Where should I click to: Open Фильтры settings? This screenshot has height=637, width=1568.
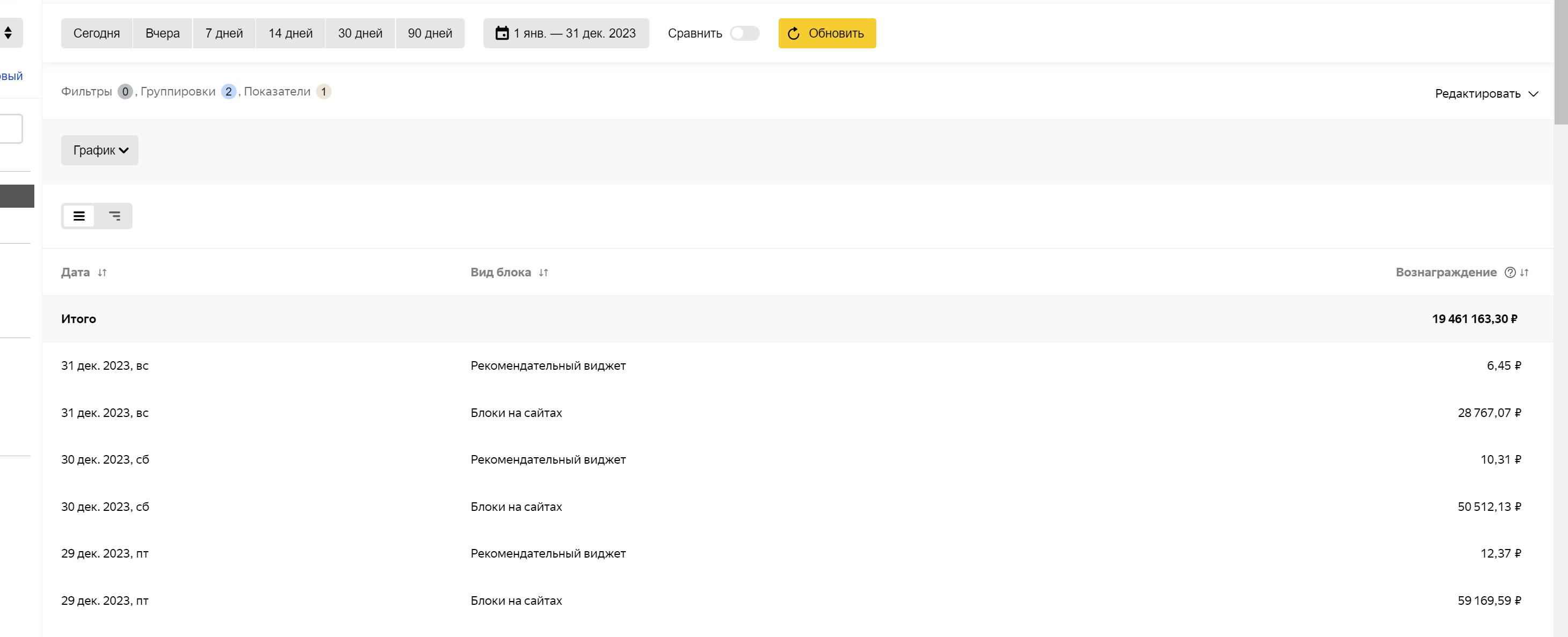[x=86, y=91]
